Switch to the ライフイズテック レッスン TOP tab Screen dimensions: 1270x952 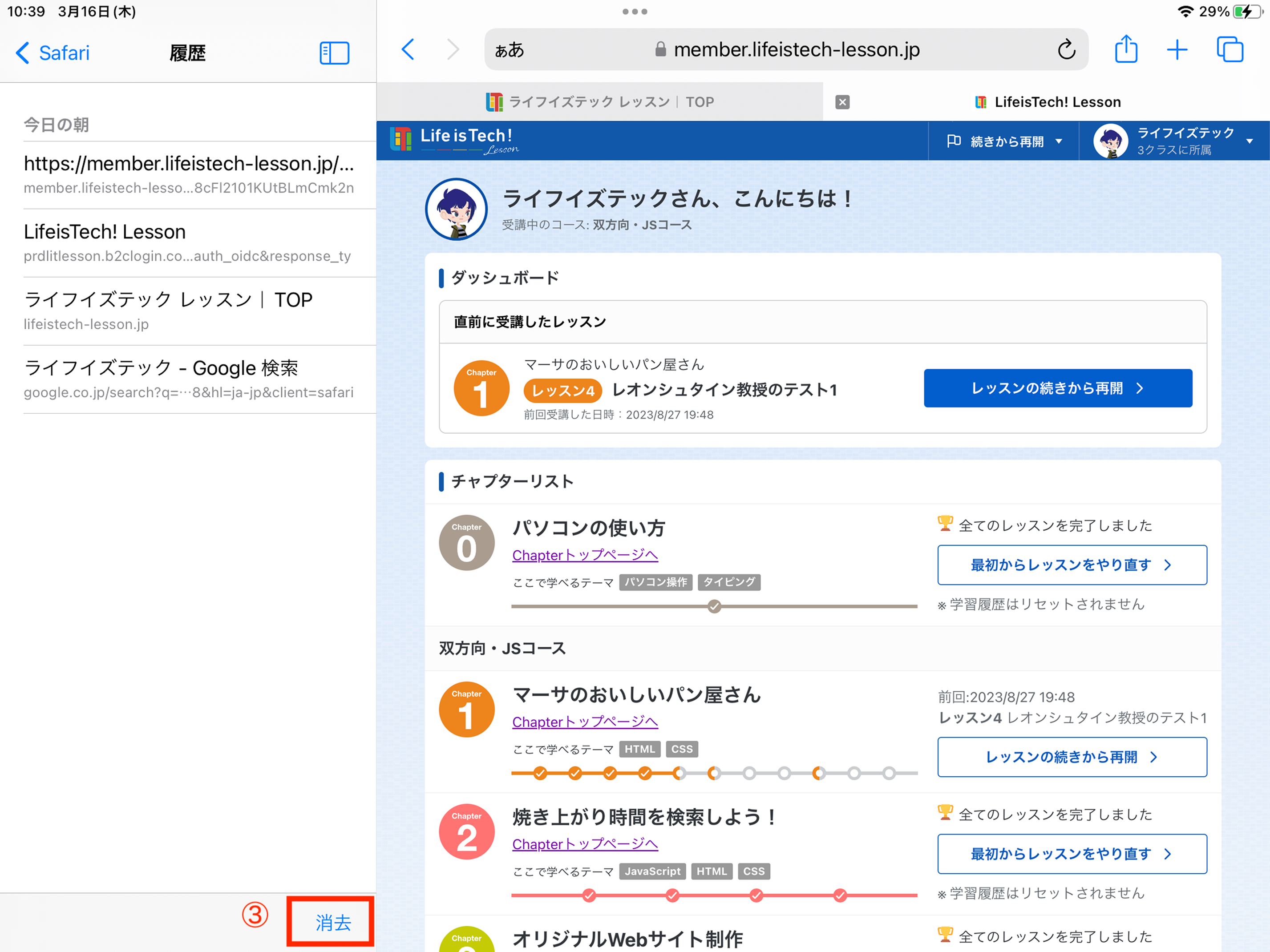(600, 102)
